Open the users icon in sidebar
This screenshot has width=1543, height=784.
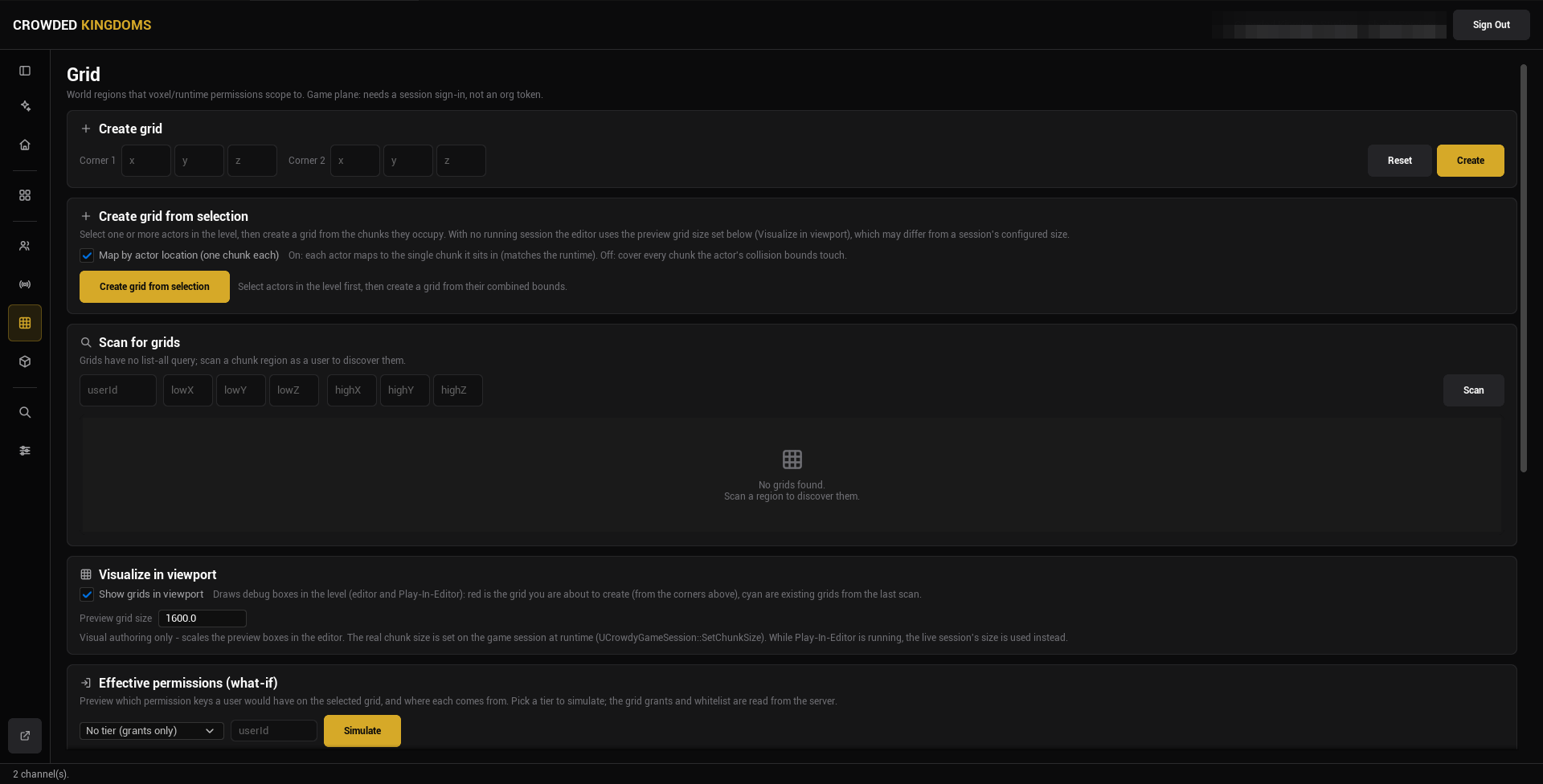pos(25,246)
